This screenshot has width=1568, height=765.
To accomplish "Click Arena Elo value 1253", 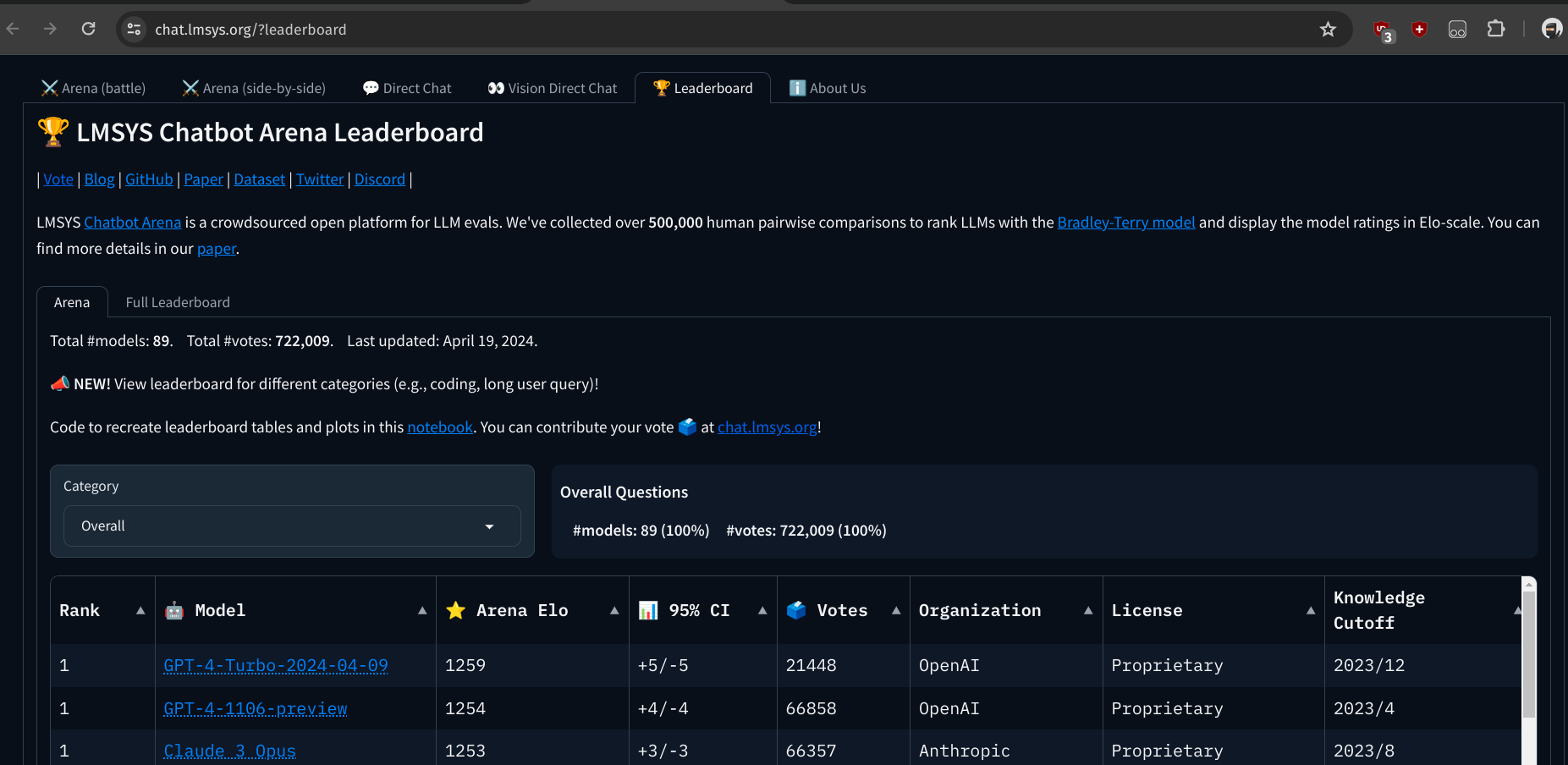I will point(465,751).
